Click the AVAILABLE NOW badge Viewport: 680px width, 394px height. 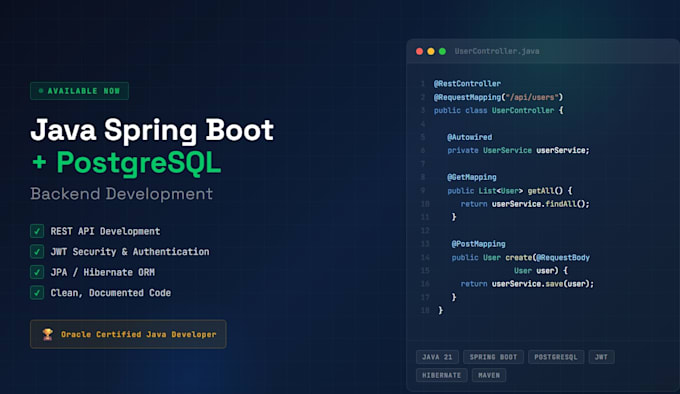79,91
